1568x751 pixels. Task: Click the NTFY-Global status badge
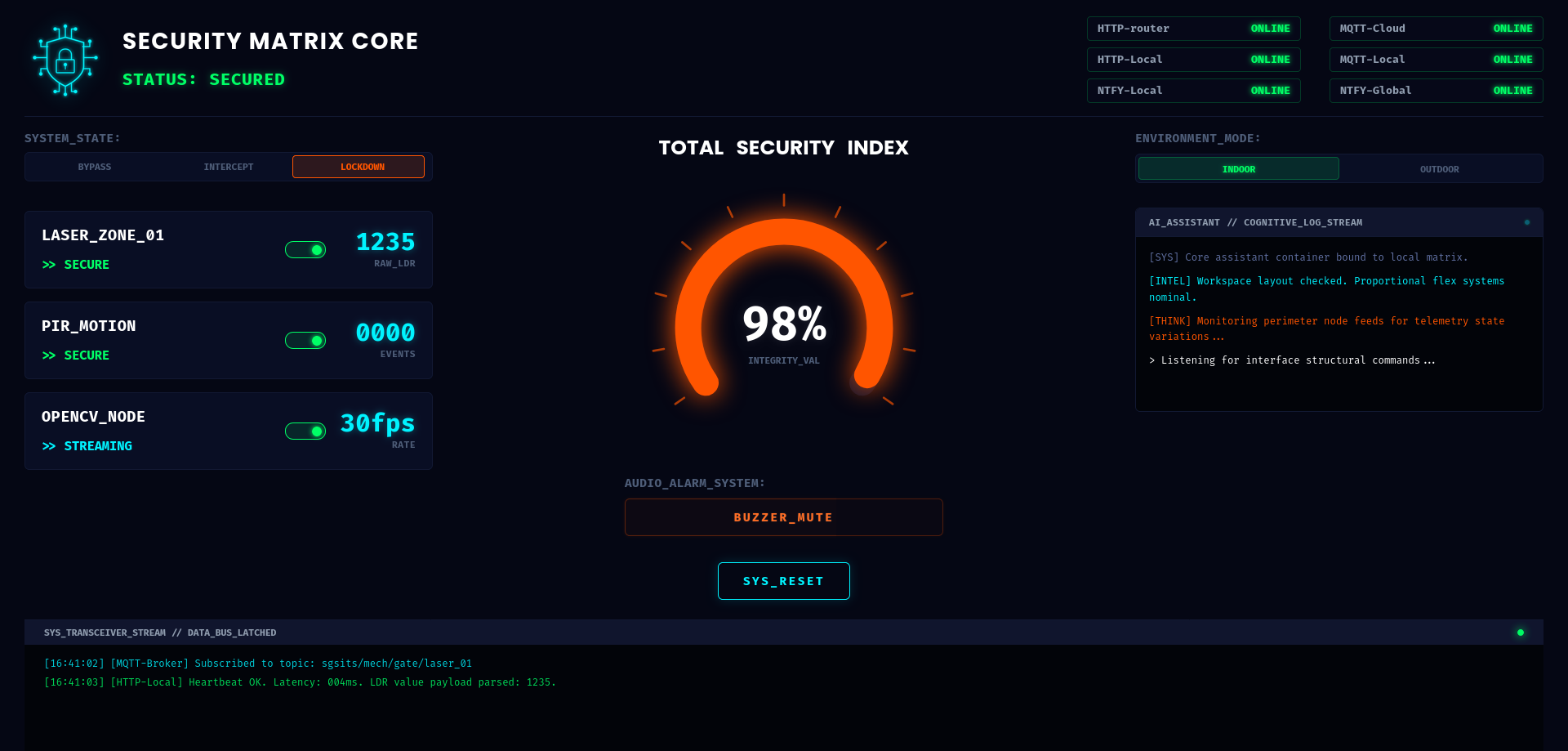1436,91
